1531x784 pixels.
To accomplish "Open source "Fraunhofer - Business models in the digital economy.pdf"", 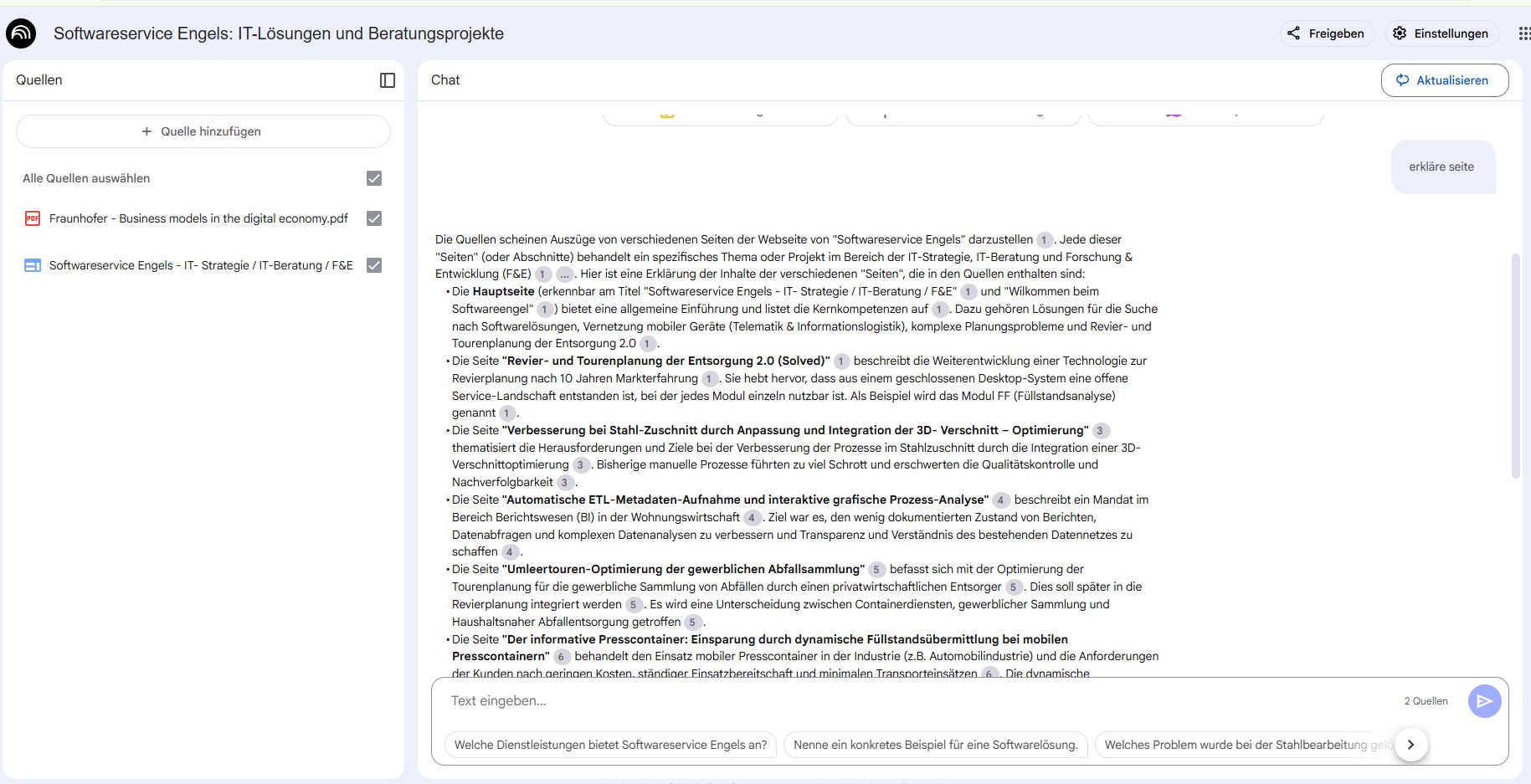I will pyautogui.click(x=198, y=218).
